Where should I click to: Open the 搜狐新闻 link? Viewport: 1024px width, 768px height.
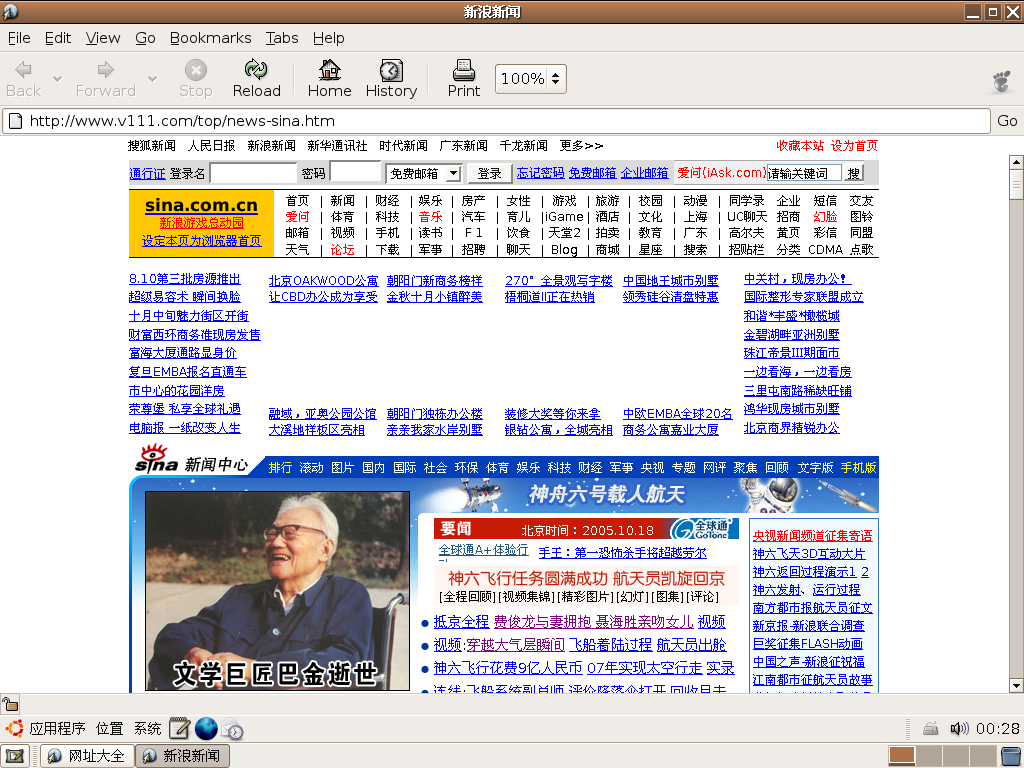(152, 146)
